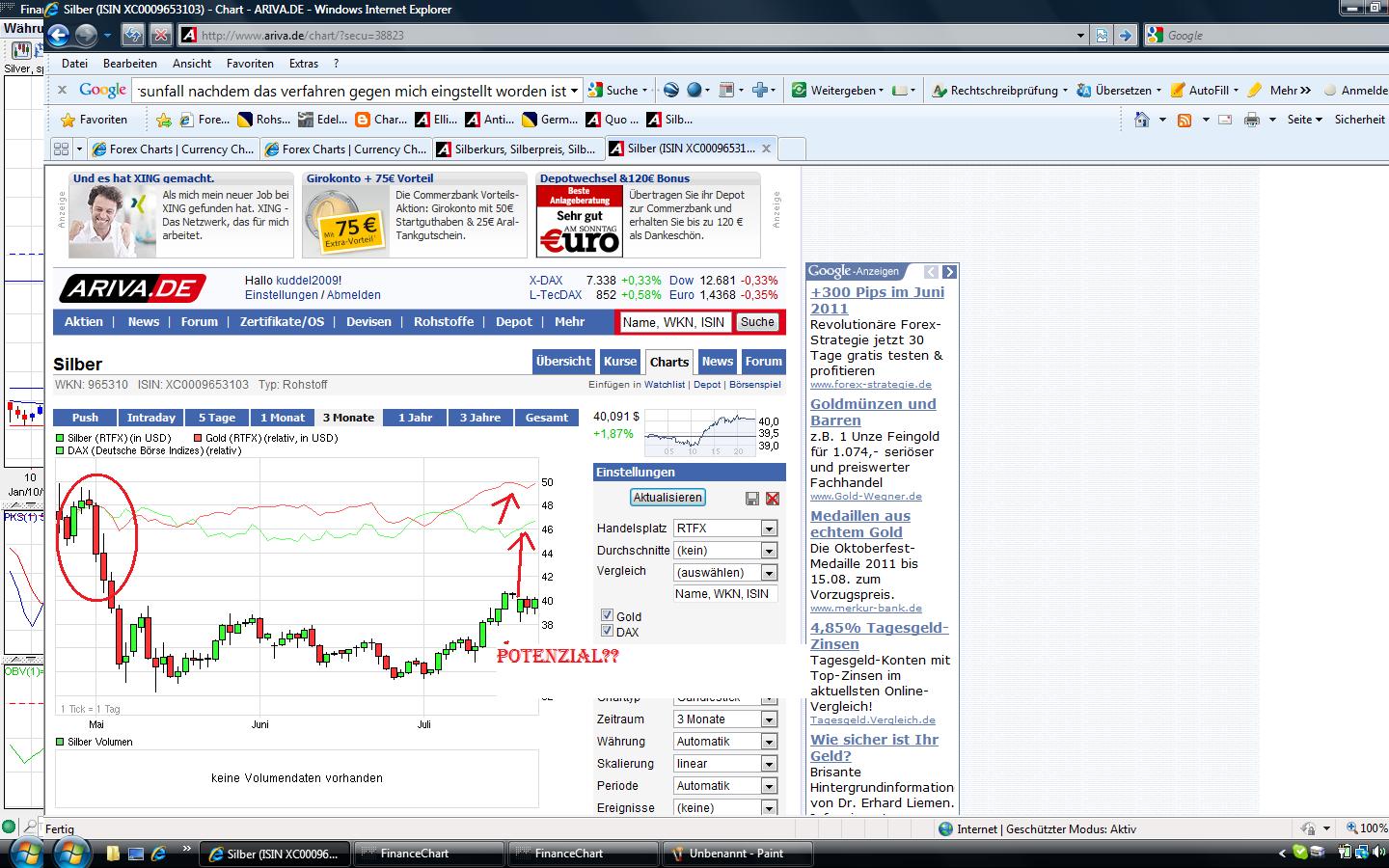Image resolution: width=1389 pixels, height=868 pixels.
Task: Click the ARIVA search Name, WKN, ISIN field
Action: pyautogui.click(x=674, y=322)
